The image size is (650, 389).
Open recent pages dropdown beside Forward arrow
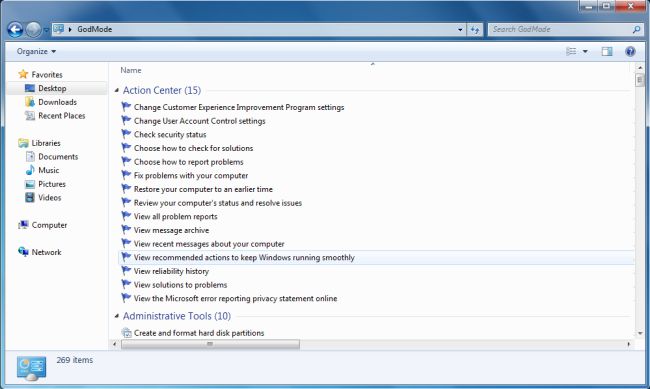46,30
